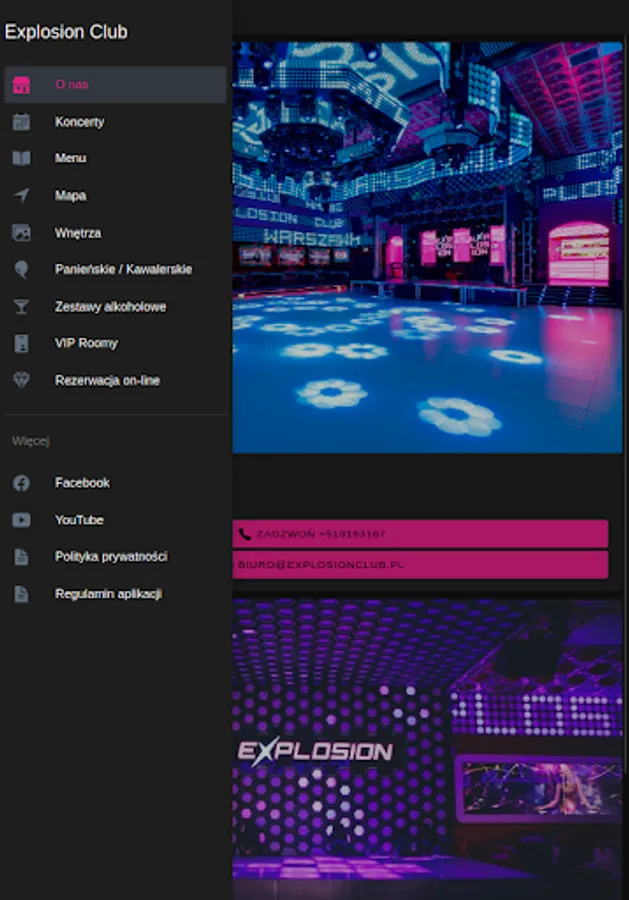Click the YouTube play icon

point(21,520)
